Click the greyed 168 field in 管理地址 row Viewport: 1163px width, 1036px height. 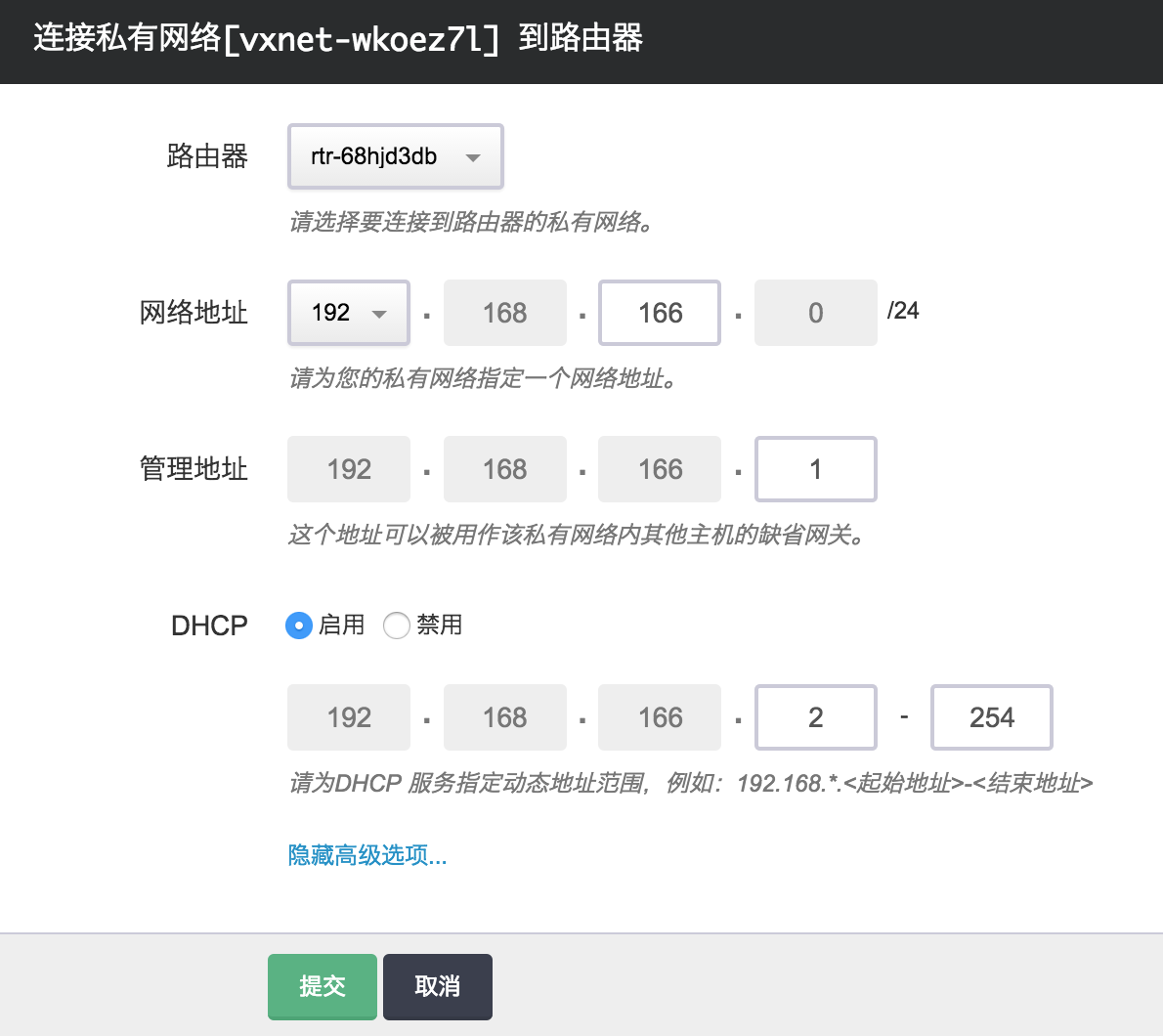[x=504, y=469]
